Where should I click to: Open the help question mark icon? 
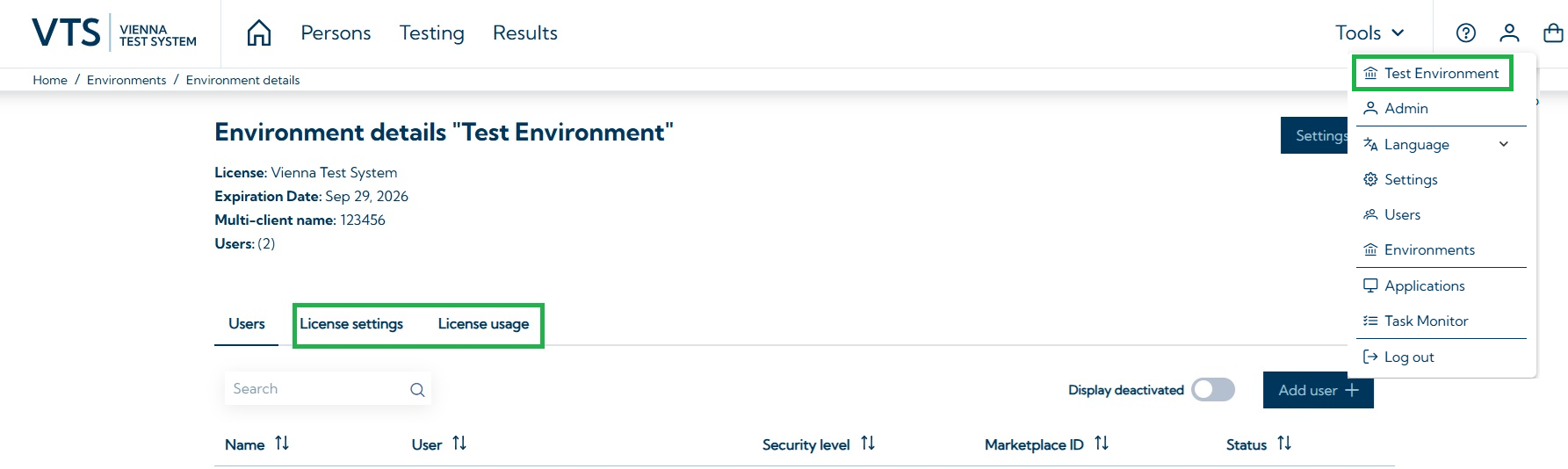(x=1465, y=33)
